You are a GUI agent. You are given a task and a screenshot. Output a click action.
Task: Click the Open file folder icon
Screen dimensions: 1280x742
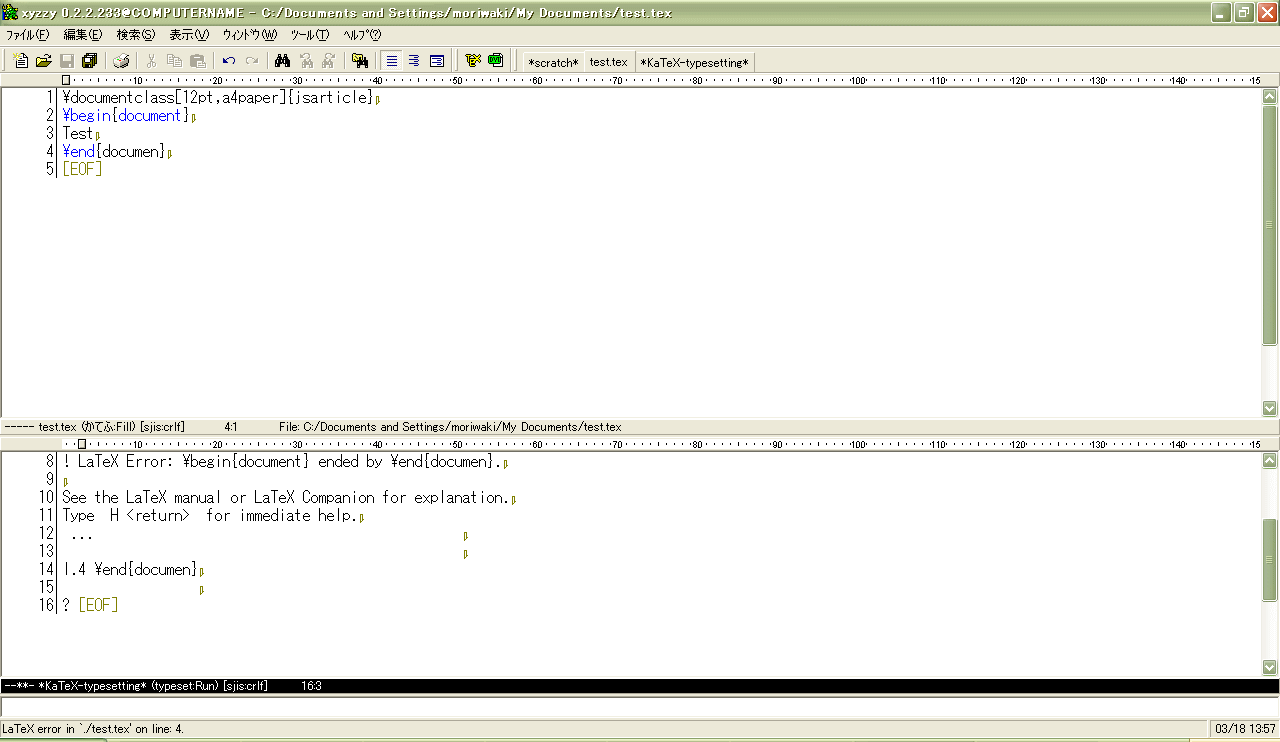click(43, 61)
